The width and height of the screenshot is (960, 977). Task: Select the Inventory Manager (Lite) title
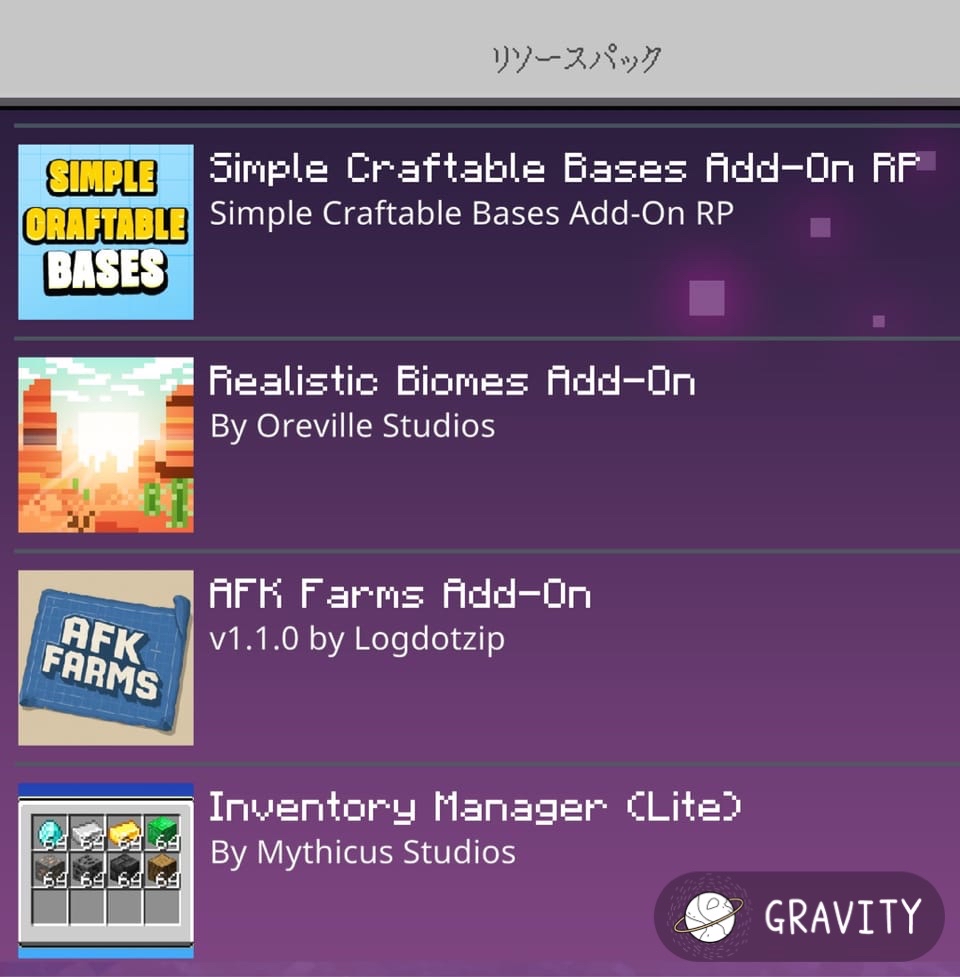(475, 807)
